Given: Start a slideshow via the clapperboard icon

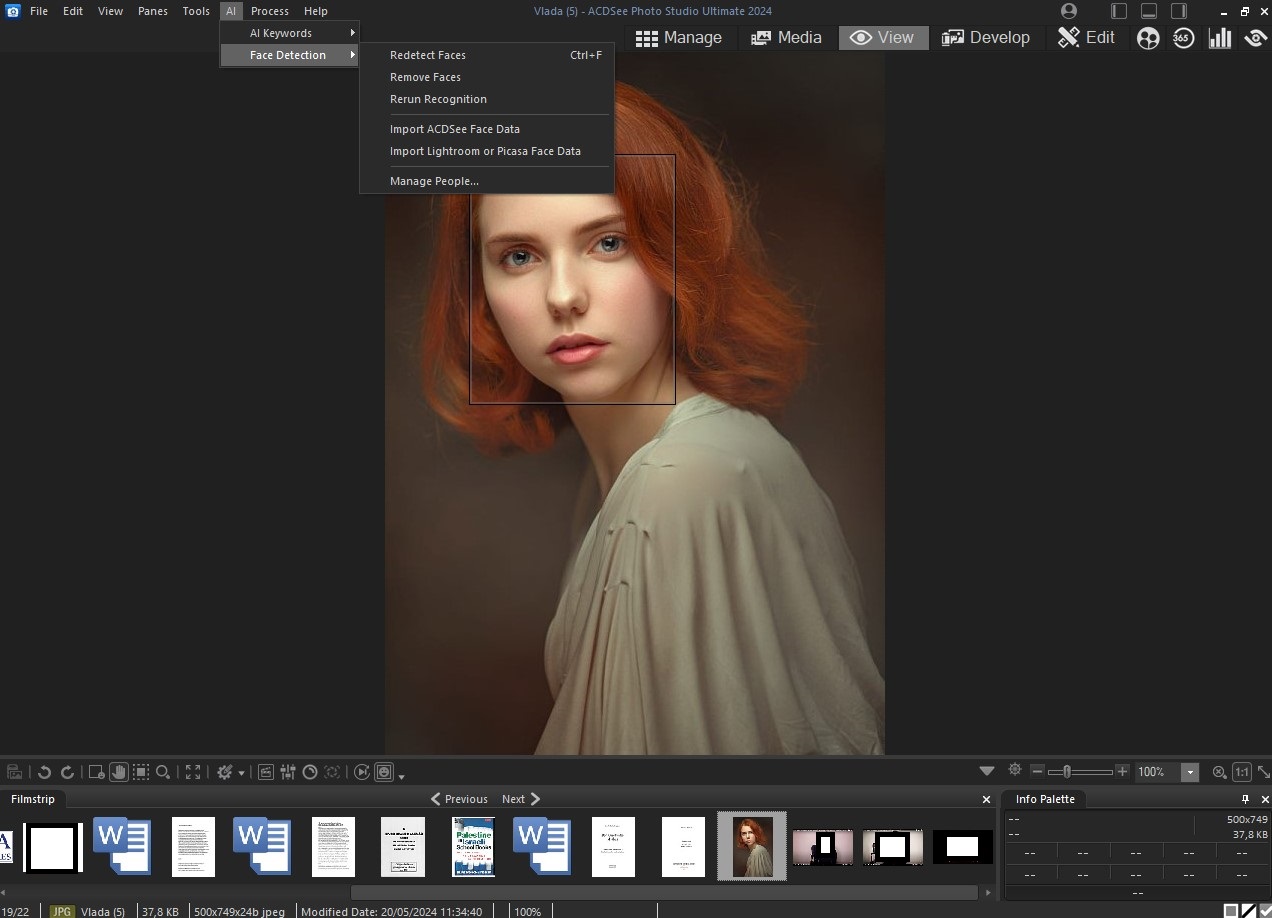Looking at the screenshot, I should 264,772.
